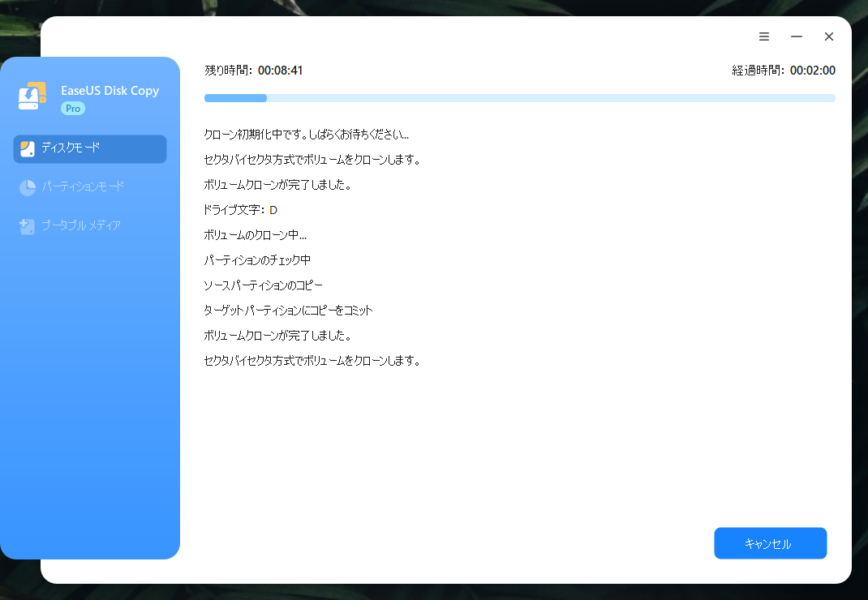Viewport: 868px width, 600px height.
Task: Select the ドライブ文字: D log line
Action: [240, 210]
